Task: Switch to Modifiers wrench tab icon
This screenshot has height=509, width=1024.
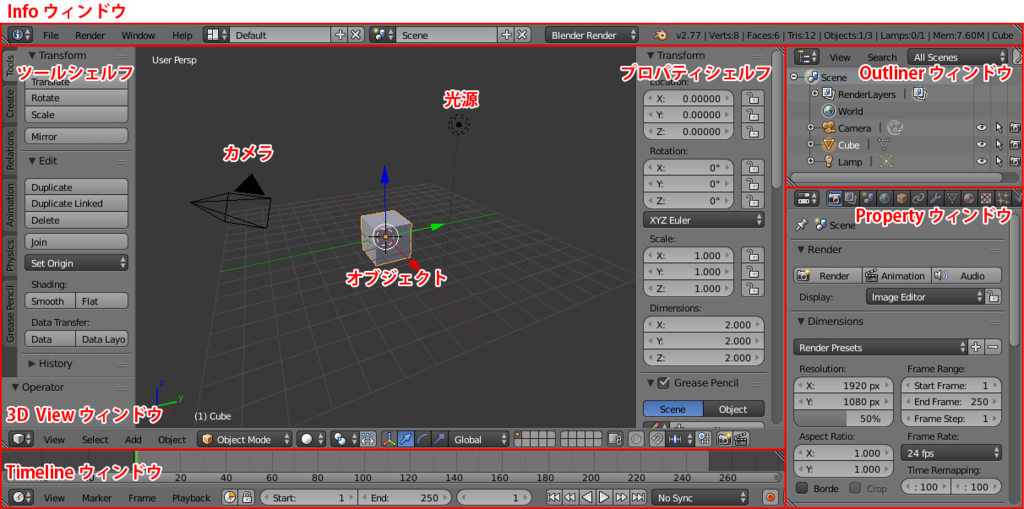Action: tap(935, 197)
